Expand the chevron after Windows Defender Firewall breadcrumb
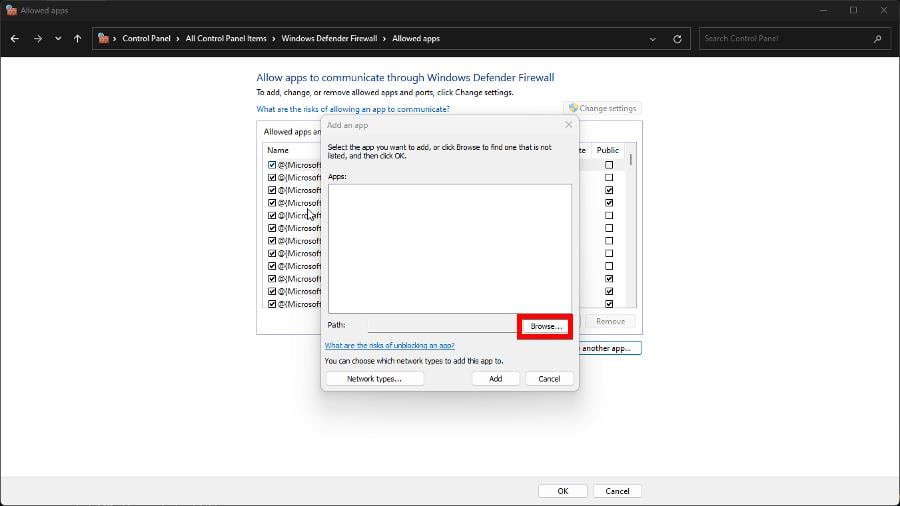 point(385,38)
